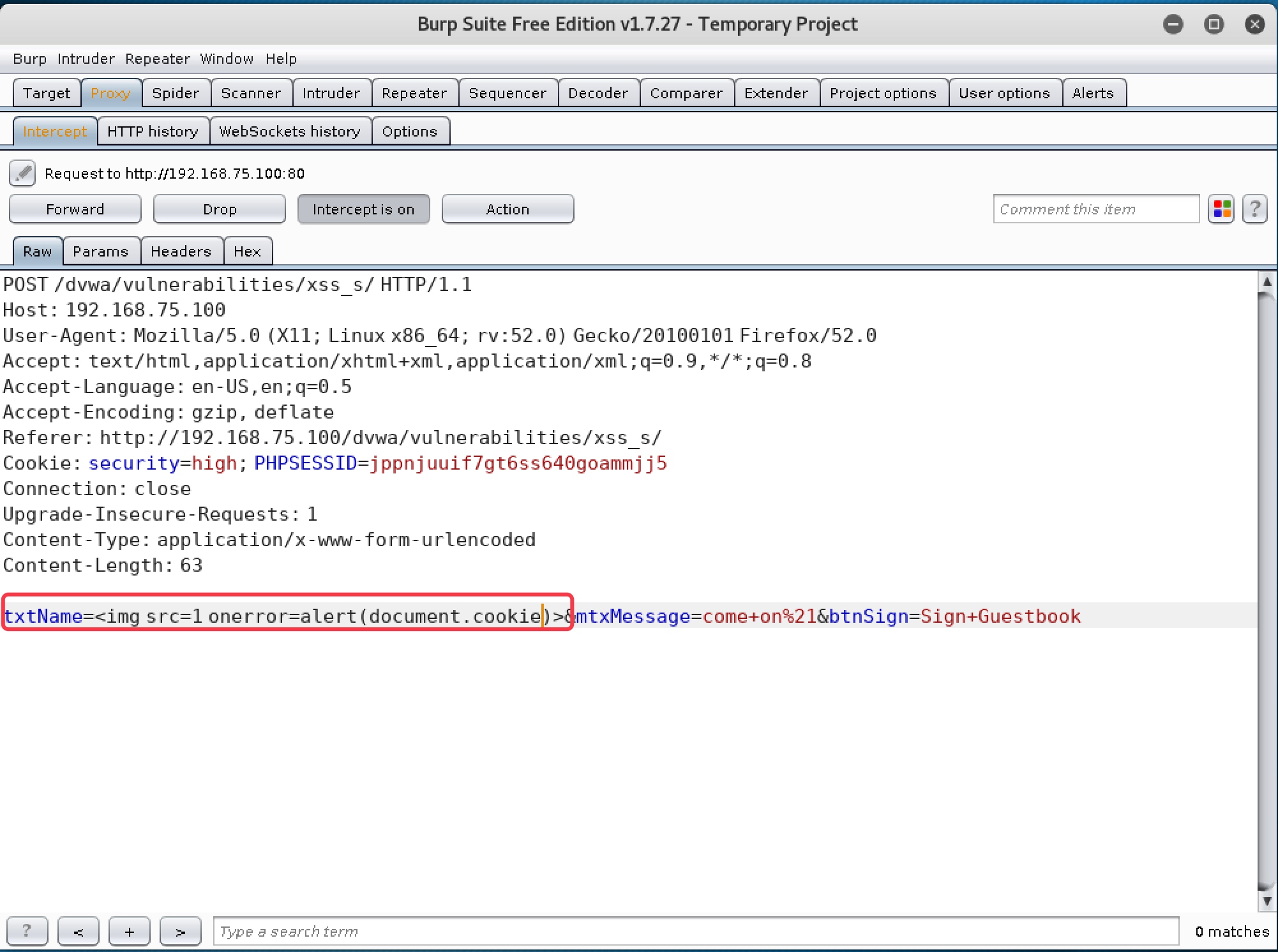Switch to the Spider tab

176,93
